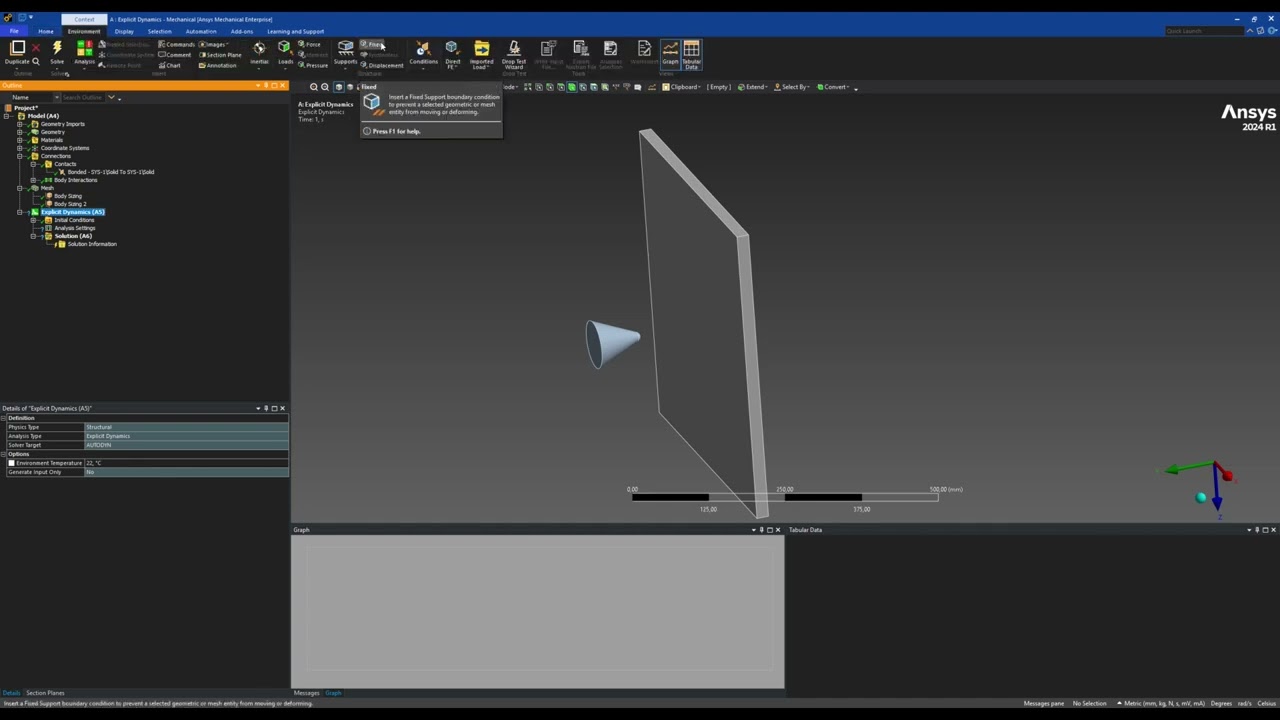Collapse the Options section in Details

click(x=4, y=454)
